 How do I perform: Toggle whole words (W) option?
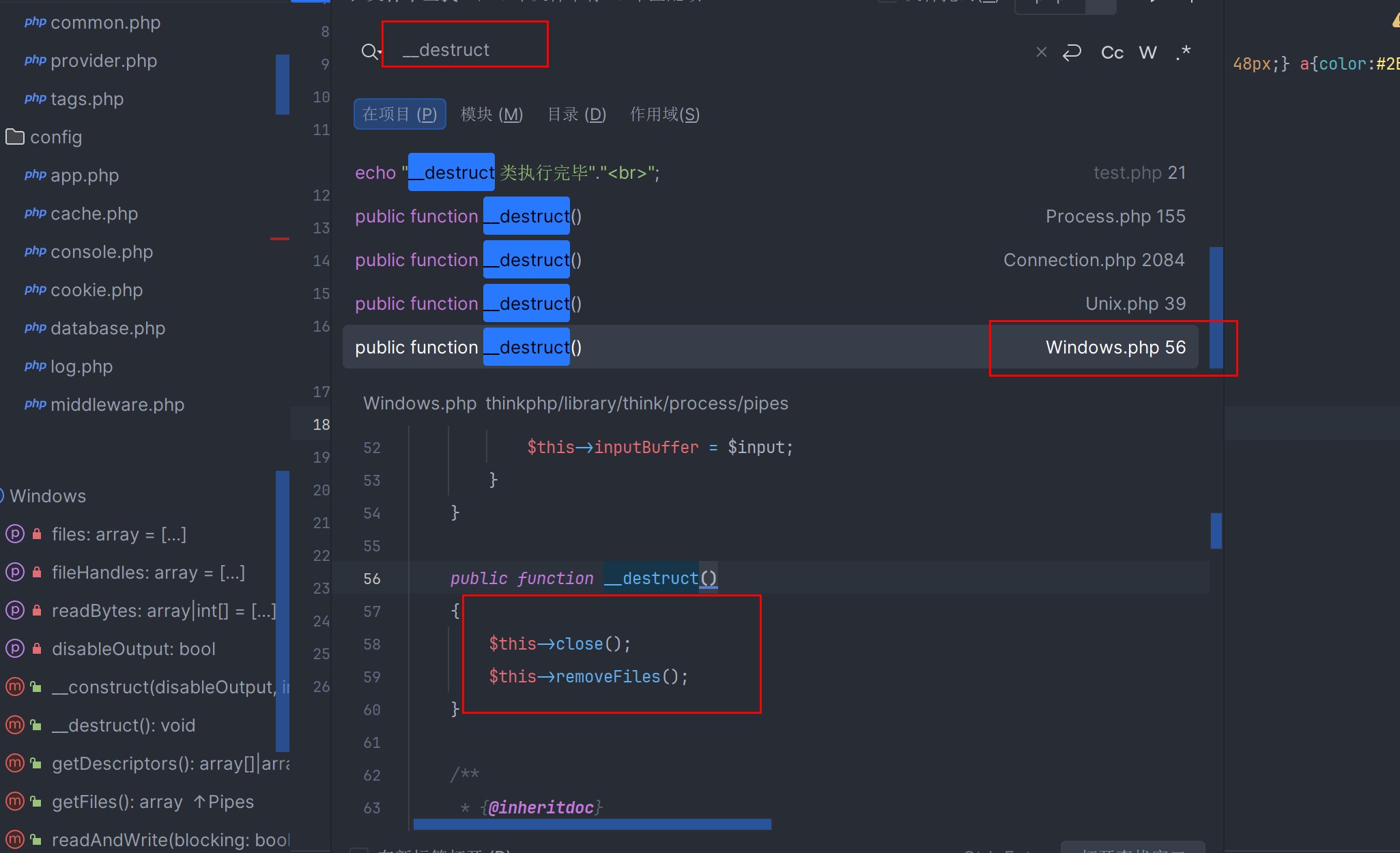(x=1147, y=53)
